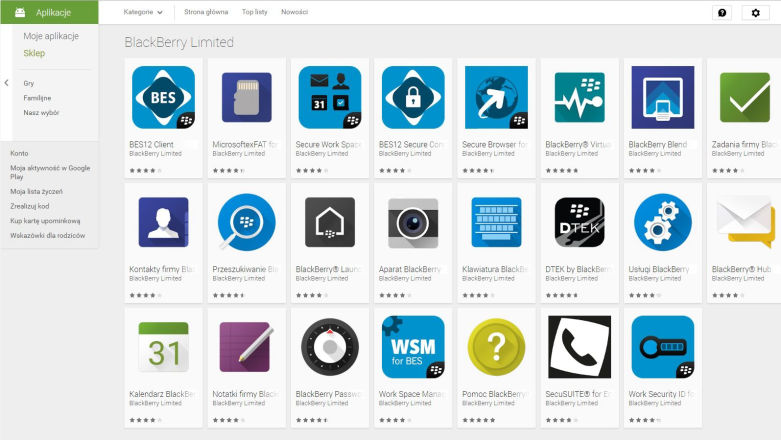The height and width of the screenshot is (440, 781).
Task: Click the BlackBerry Blend title text
Action: (657, 144)
